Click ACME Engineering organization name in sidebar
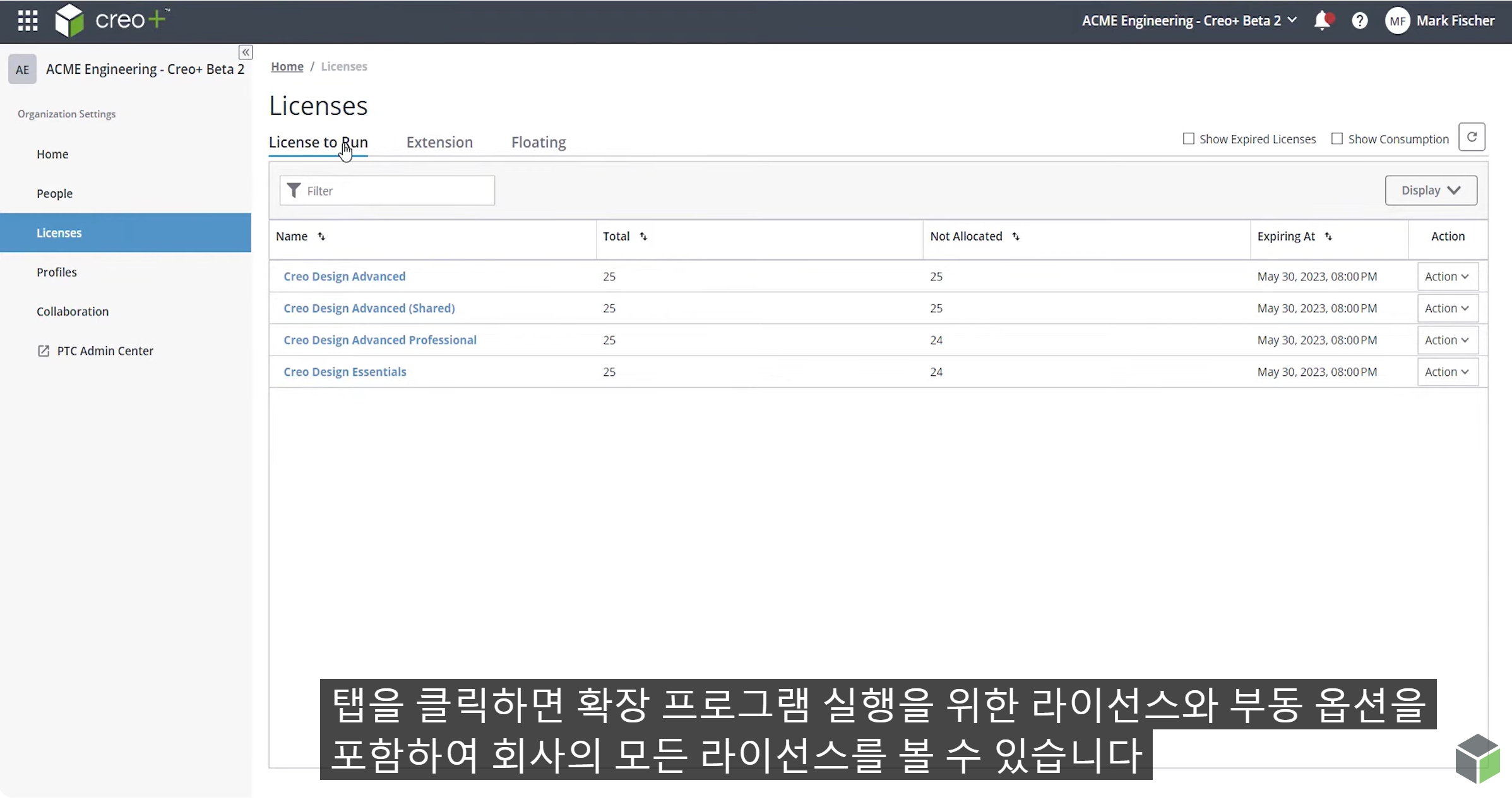This screenshot has width=1512, height=802. (145, 69)
